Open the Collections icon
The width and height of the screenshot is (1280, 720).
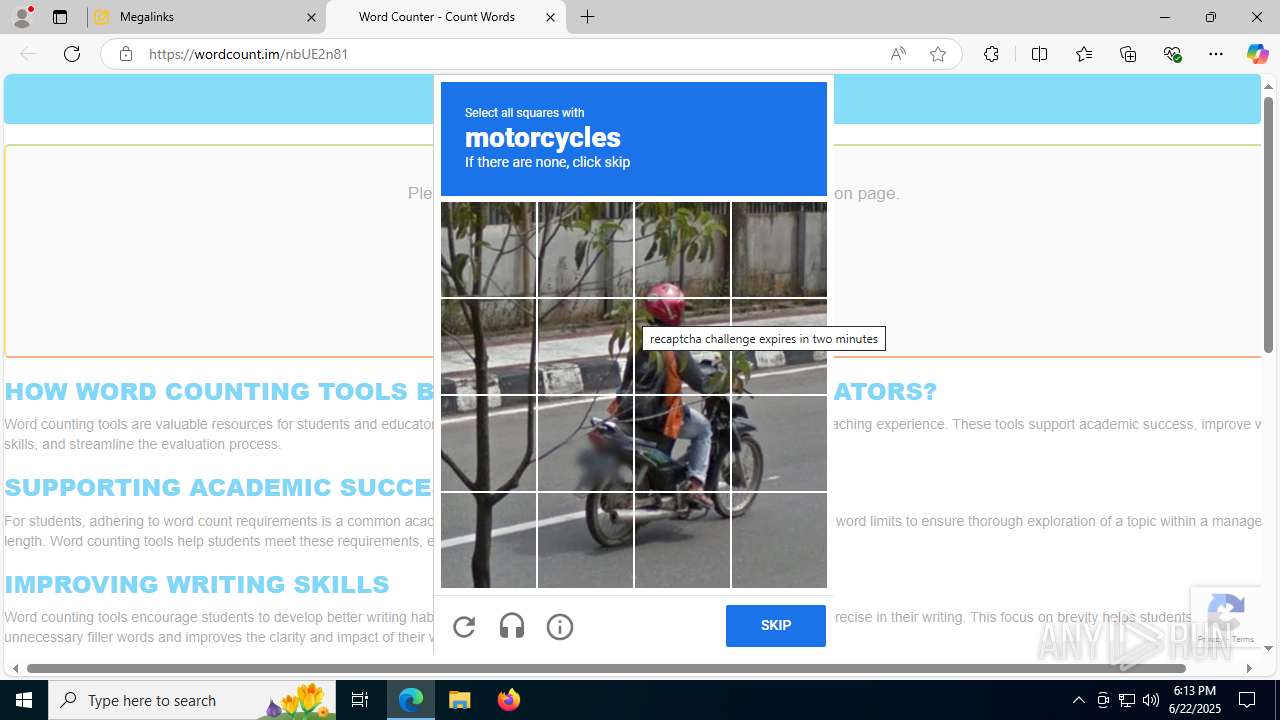coord(1128,54)
